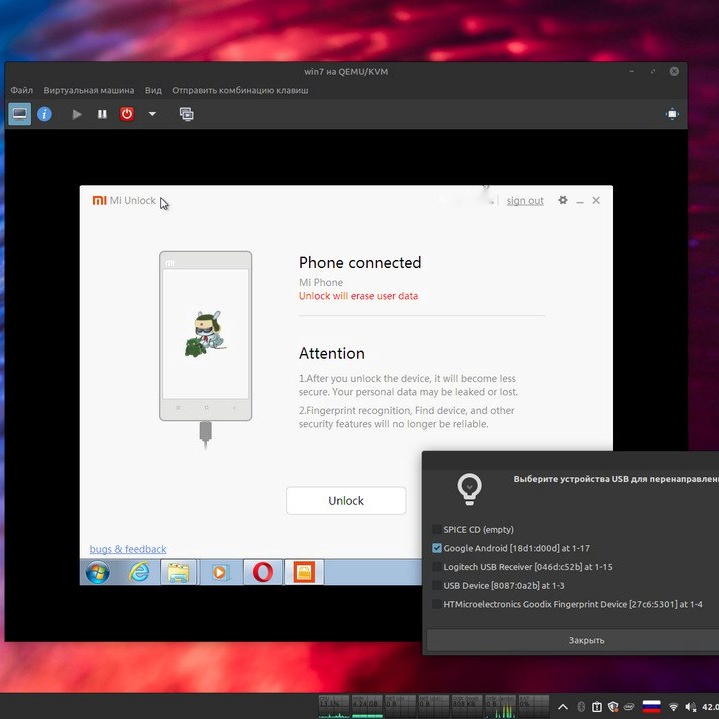Maximize the win7 QEMU/KVM window
719x719 pixels.
(x=653, y=71)
